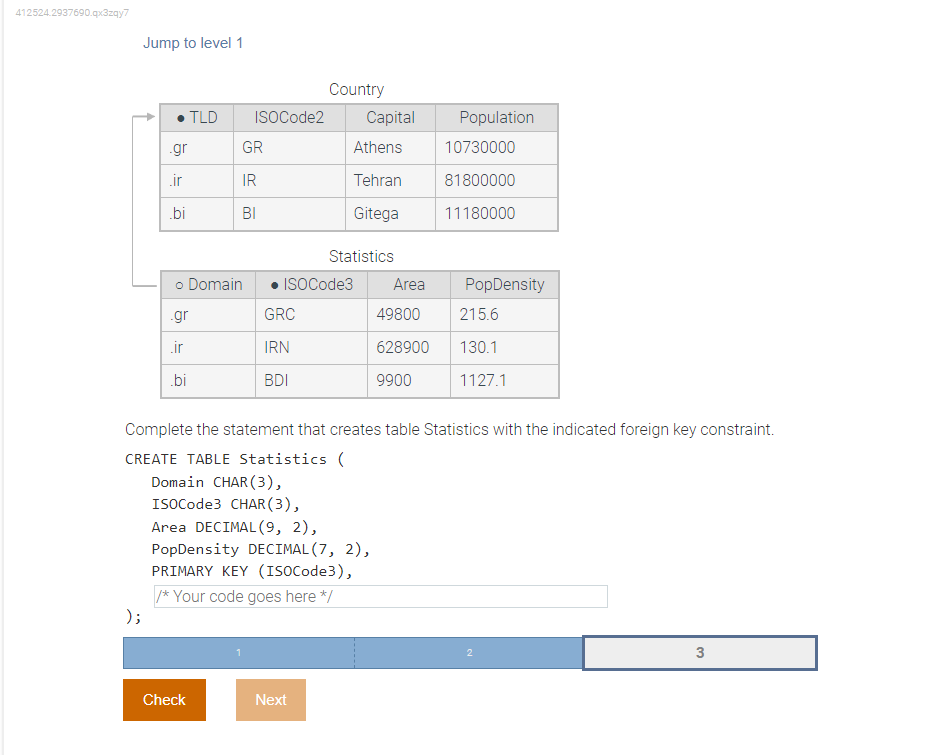Viewport: 925px width, 755px height.
Task: Click the ISOCode2 column header
Action: (289, 117)
